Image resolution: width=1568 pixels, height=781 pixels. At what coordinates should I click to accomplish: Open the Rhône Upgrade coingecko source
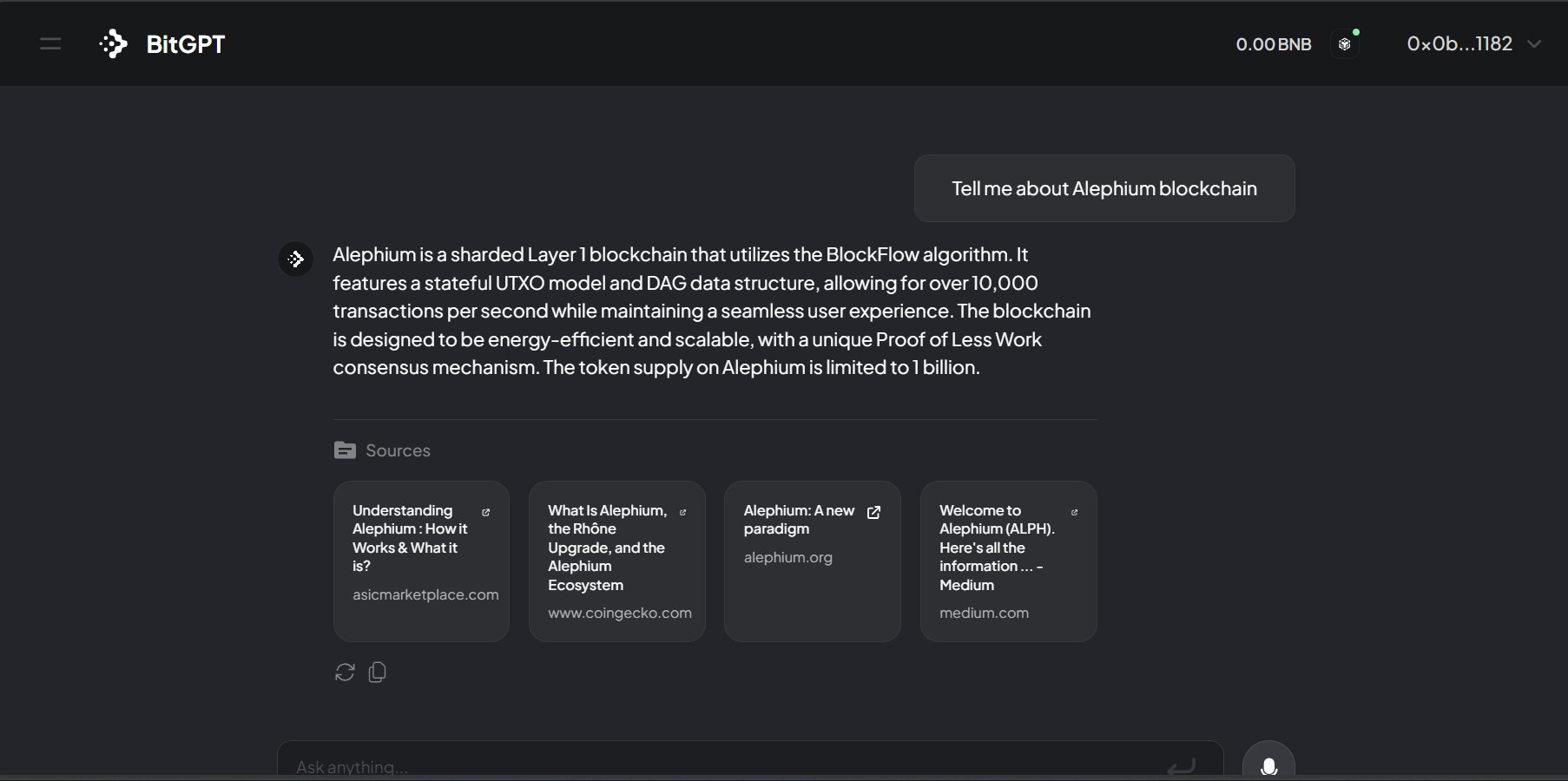coord(617,561)
